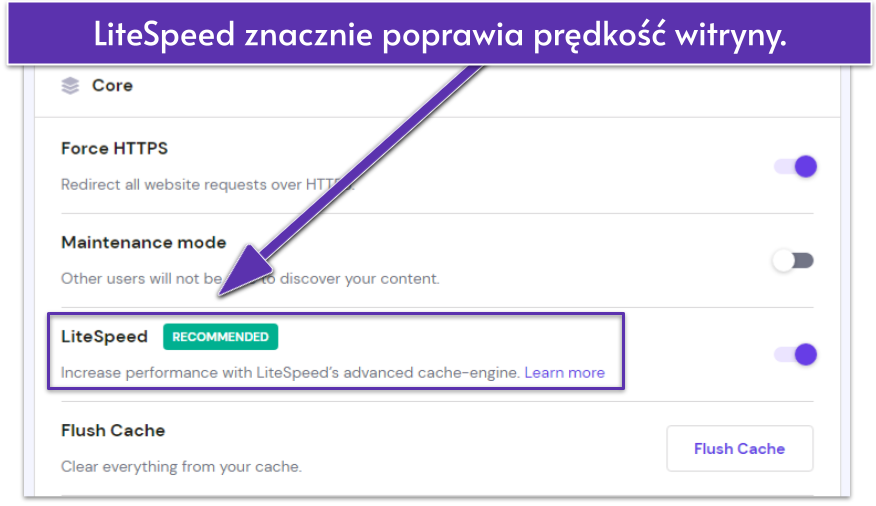876x506 pixels.
Task: Click the Core layers stack icon
Action: (70, 86)
